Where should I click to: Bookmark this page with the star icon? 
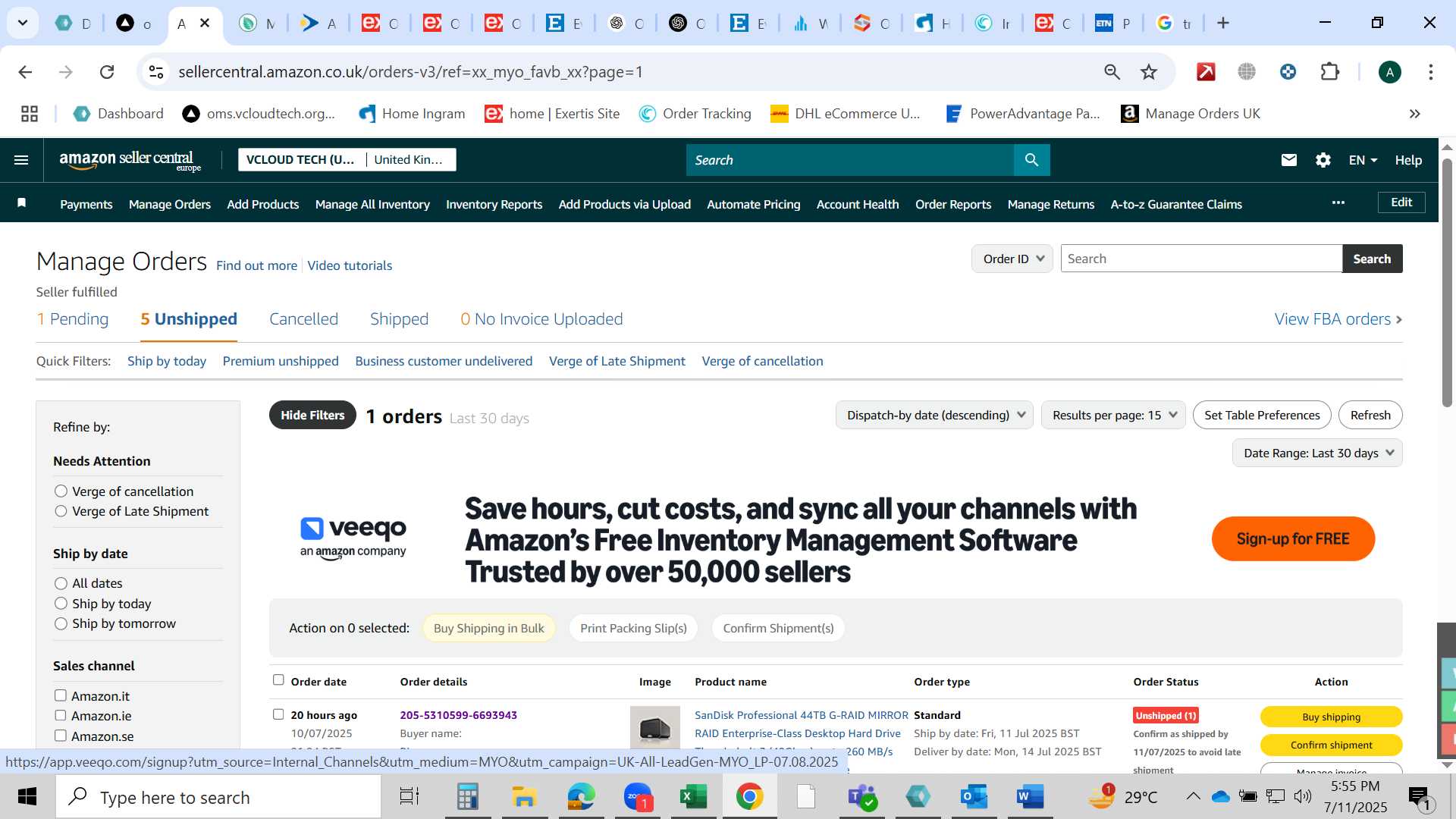(x=1149, y=72)
